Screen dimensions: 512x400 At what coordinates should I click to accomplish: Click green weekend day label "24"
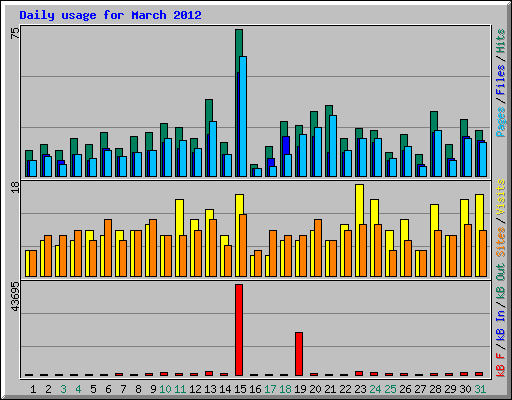[375, 389]
